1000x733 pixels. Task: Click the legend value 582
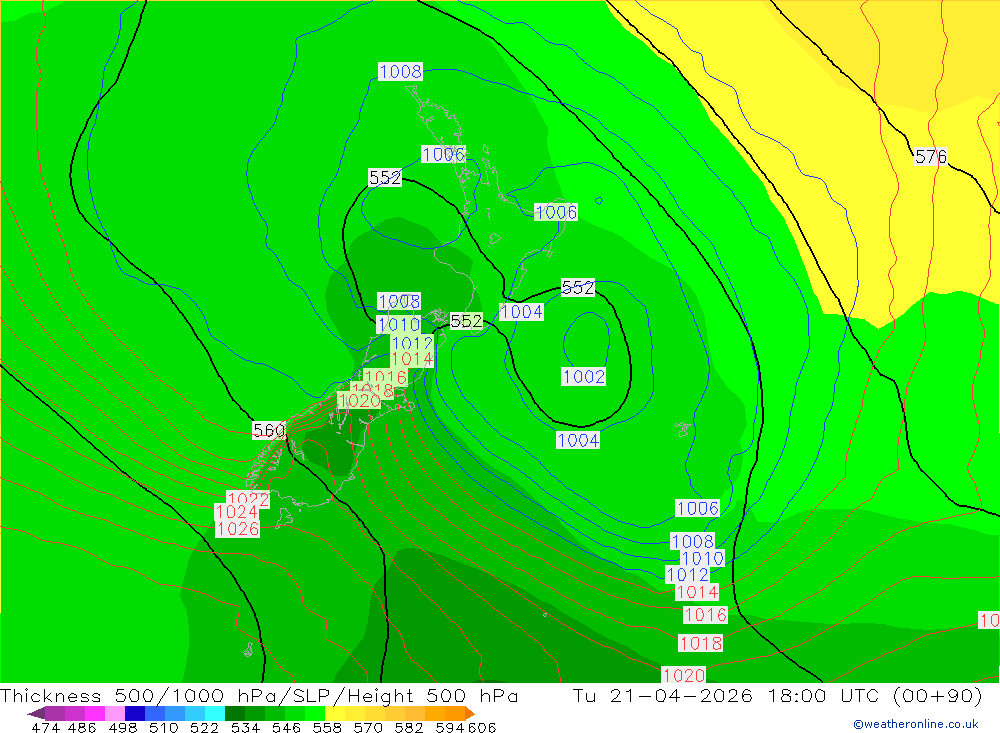click(x=408, y=727)
